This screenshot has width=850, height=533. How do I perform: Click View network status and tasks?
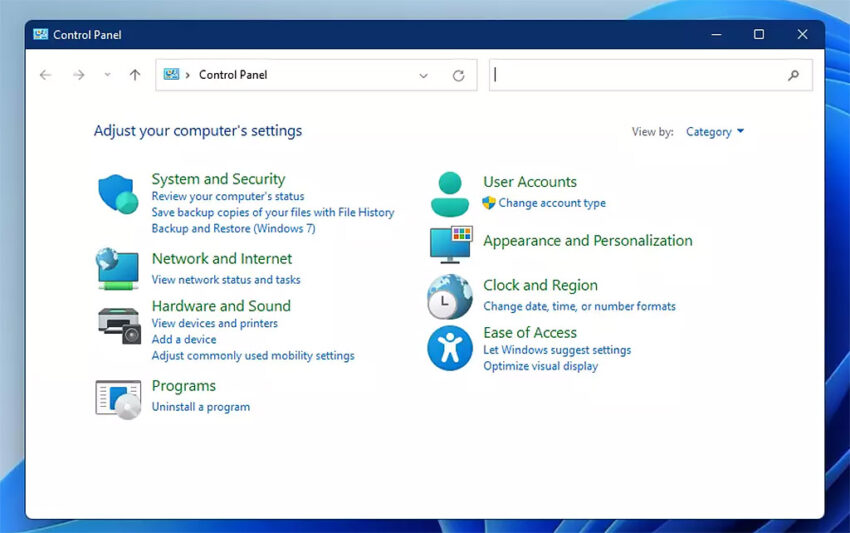coord(226,280)
